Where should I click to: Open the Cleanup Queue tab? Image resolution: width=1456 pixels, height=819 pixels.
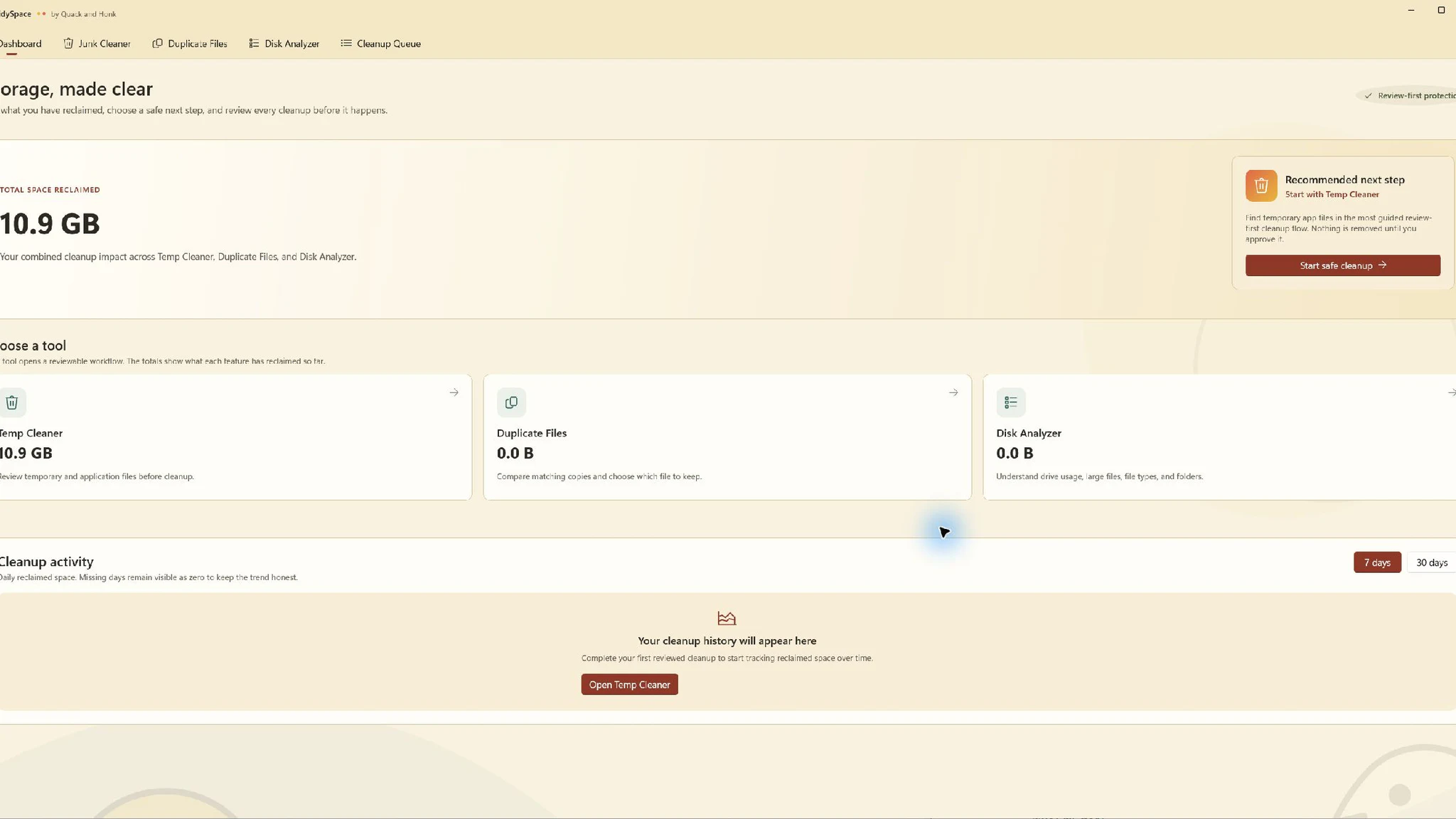pos(380,43)
